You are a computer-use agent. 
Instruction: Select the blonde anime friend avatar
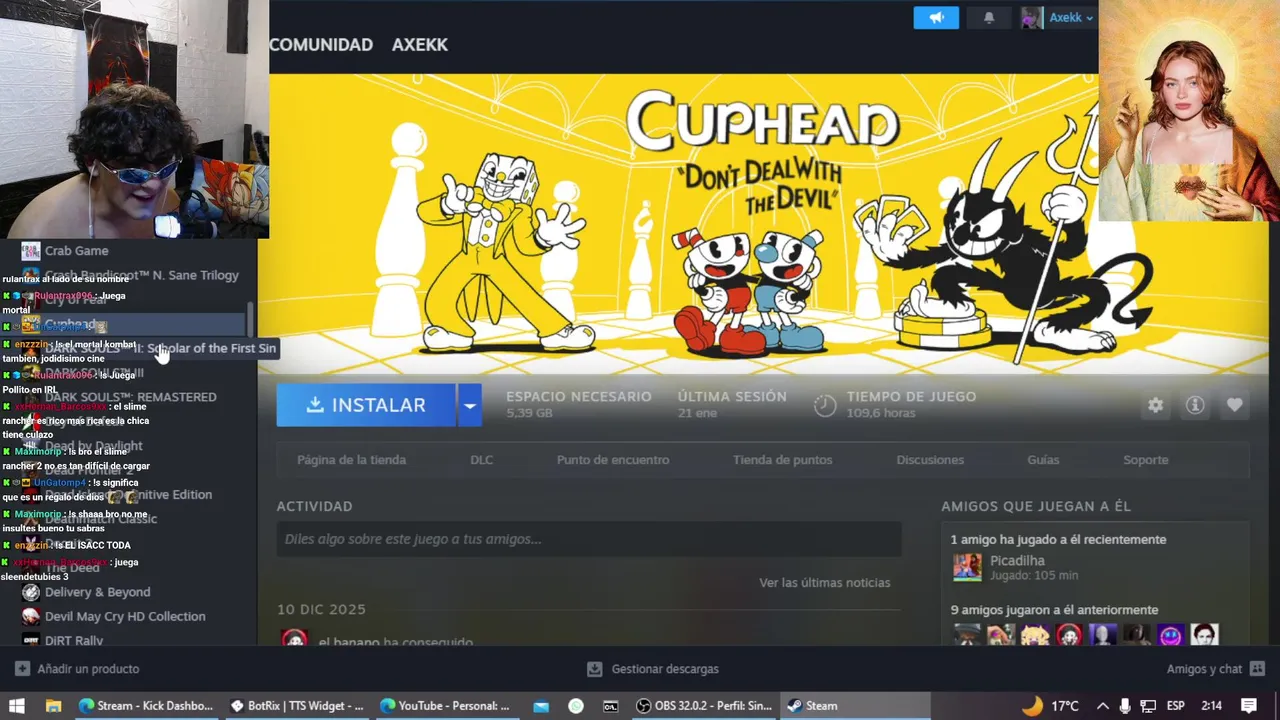[x=1035, y=635]
